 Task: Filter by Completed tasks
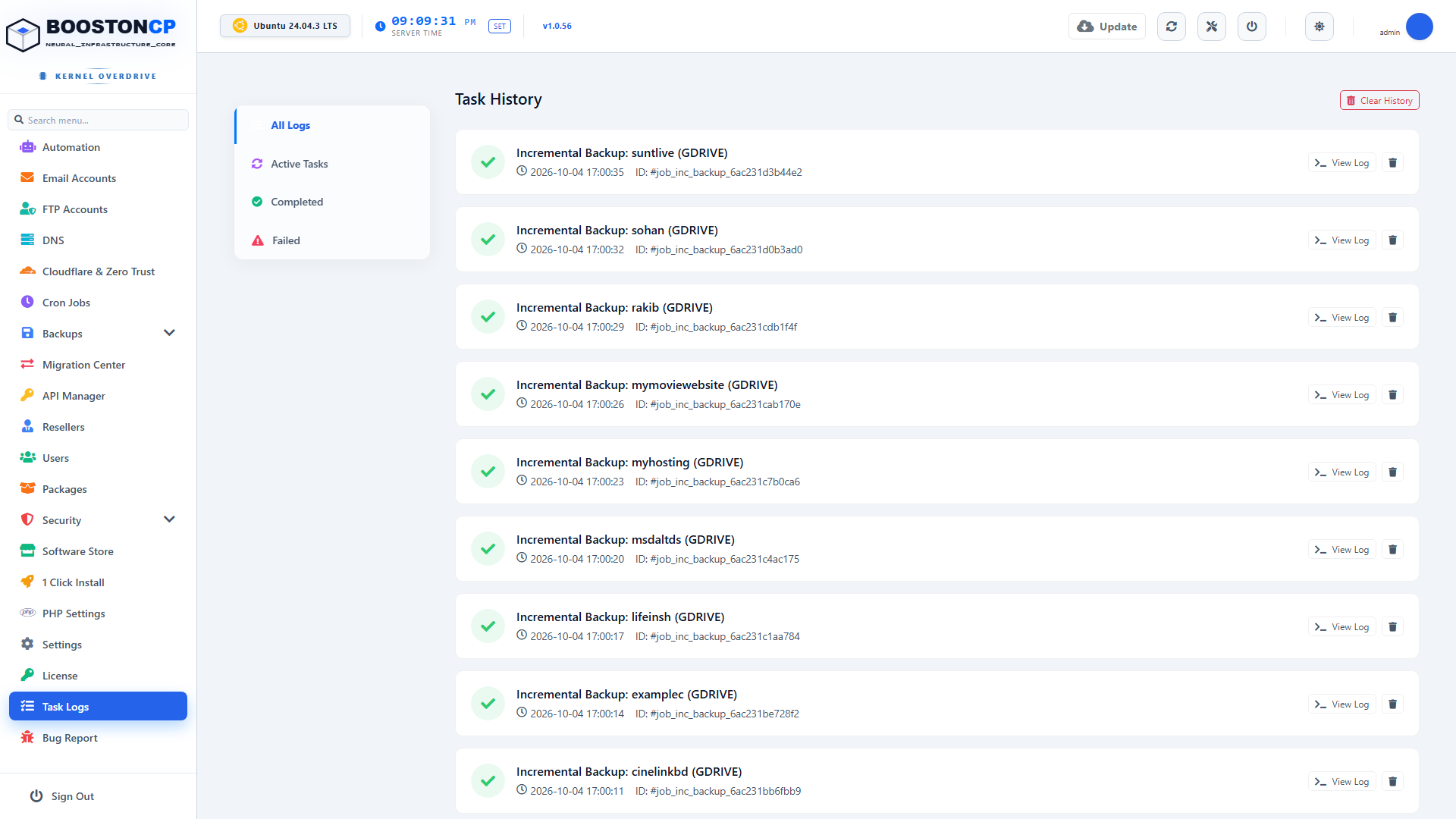[x=332, y=202]
